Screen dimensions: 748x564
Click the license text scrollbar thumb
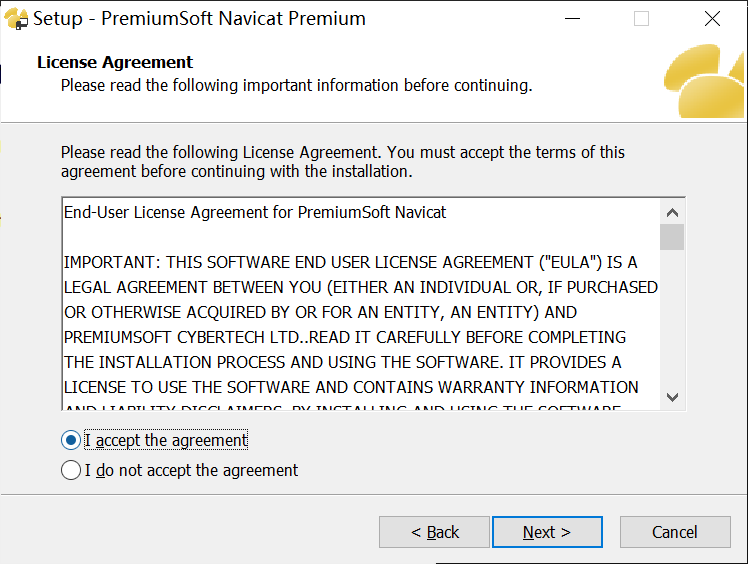672,237
